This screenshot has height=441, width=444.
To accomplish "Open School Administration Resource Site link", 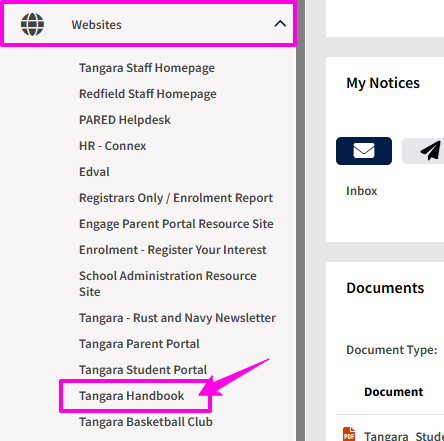I will tap(168, 284).
